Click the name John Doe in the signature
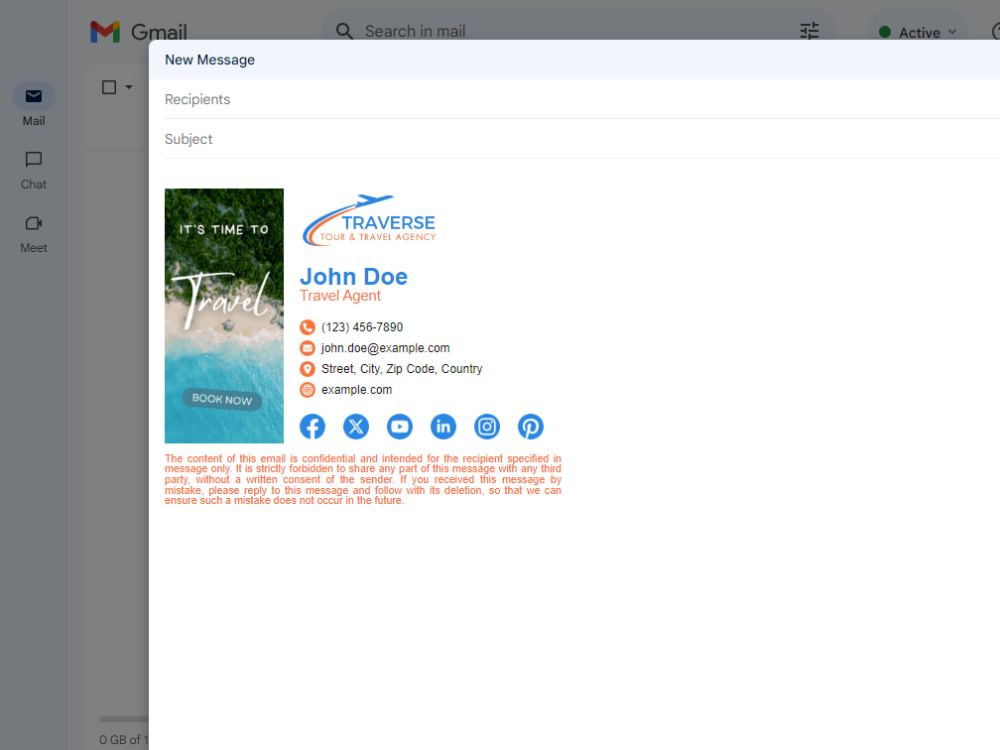Screen dimensions: 1000x750 tap(354, 277)
